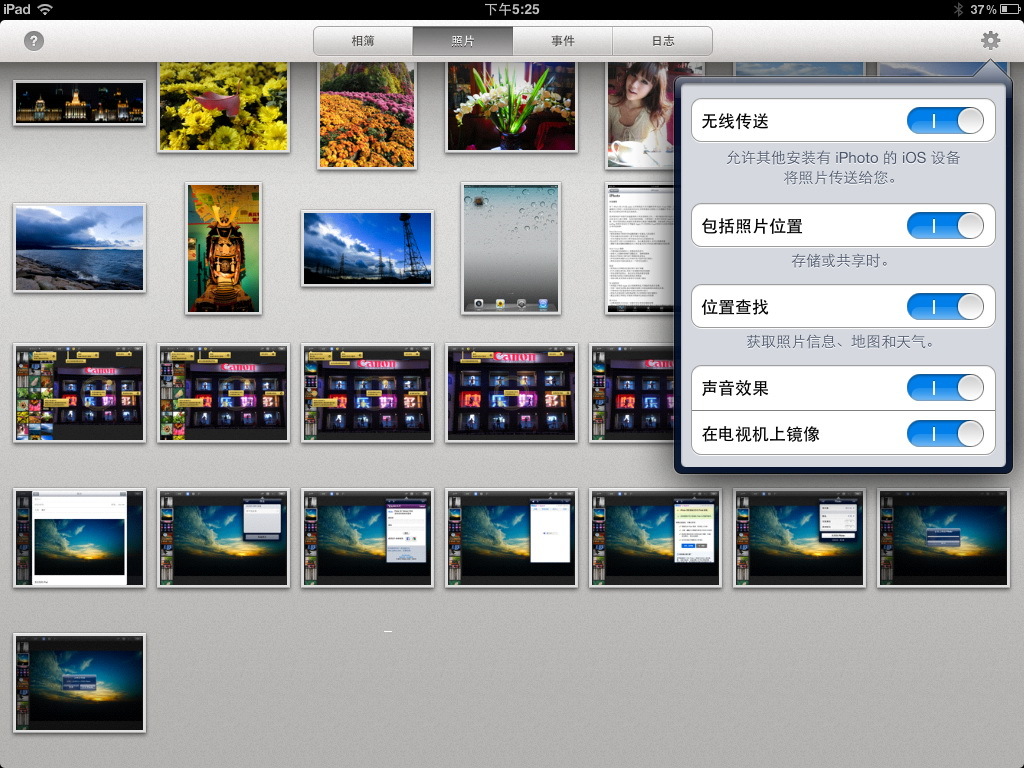The image size is (1024, 768).
Task: Open the Help question mark icon
Action: pos(33,41)
